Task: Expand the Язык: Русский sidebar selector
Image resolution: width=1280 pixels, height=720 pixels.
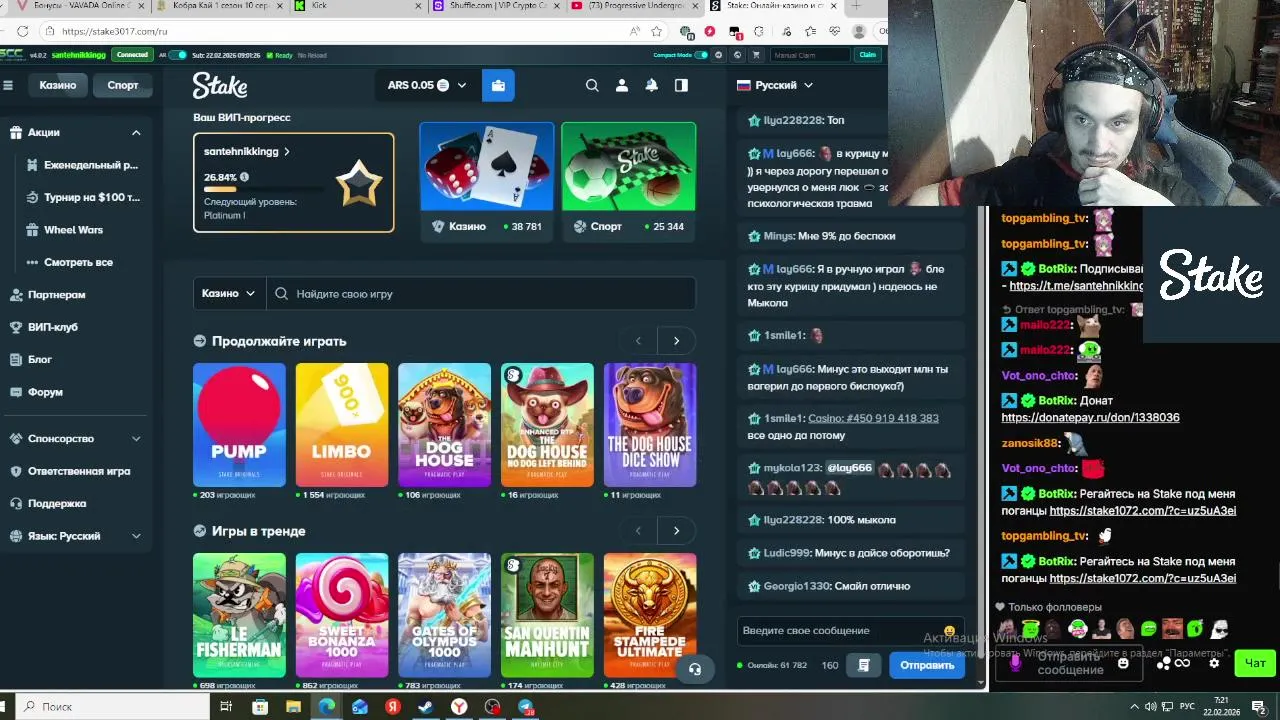Action: pyautogui.click(x=136, y=536)
